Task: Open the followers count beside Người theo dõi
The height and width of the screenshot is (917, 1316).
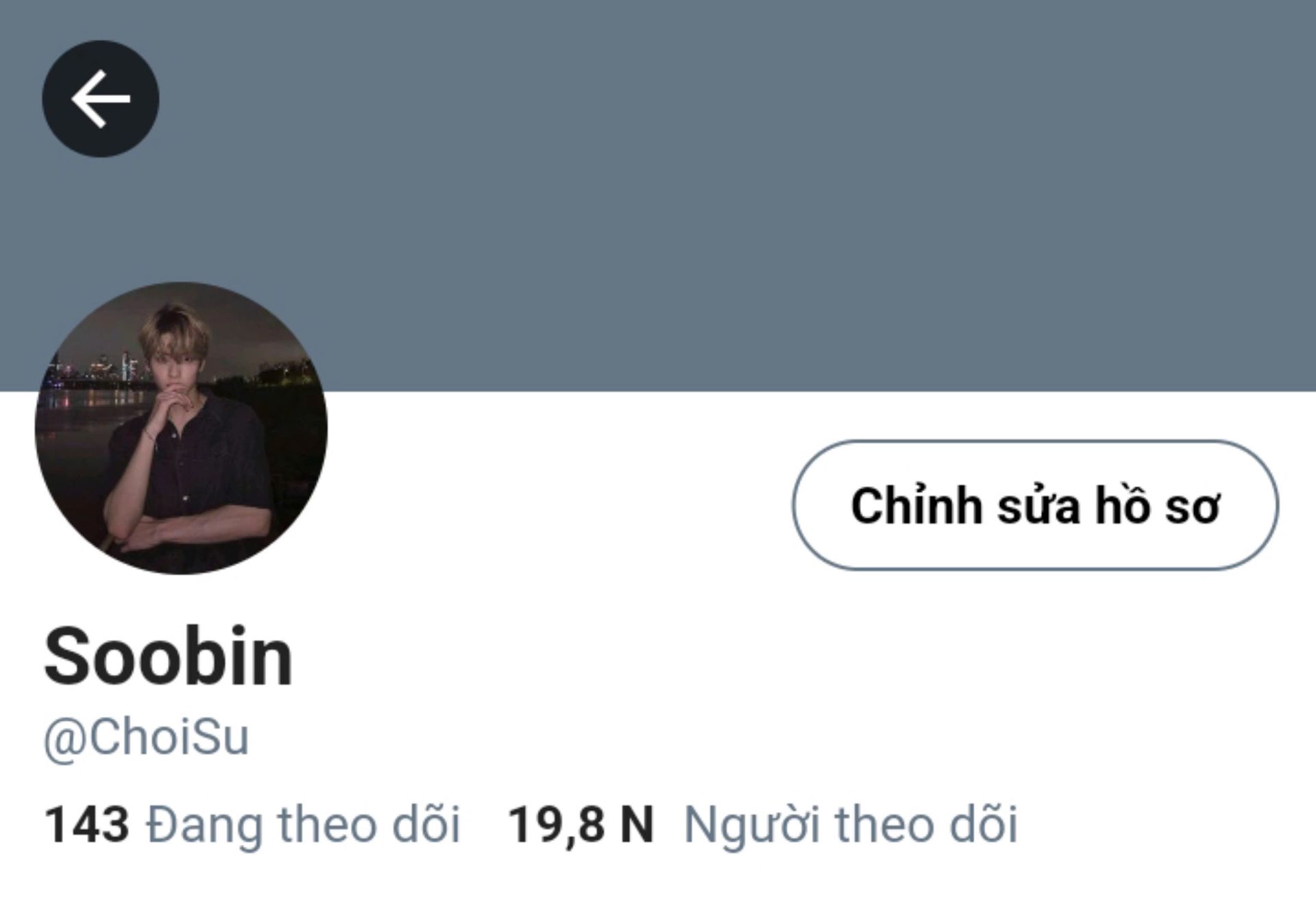Action: [581, 824]
